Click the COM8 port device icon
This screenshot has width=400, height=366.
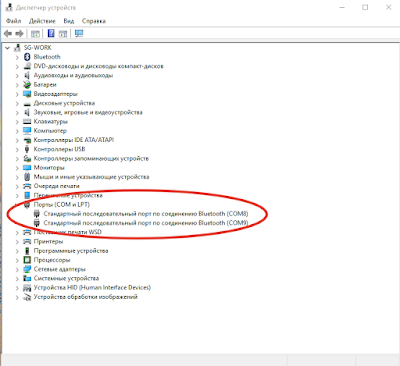37,214
